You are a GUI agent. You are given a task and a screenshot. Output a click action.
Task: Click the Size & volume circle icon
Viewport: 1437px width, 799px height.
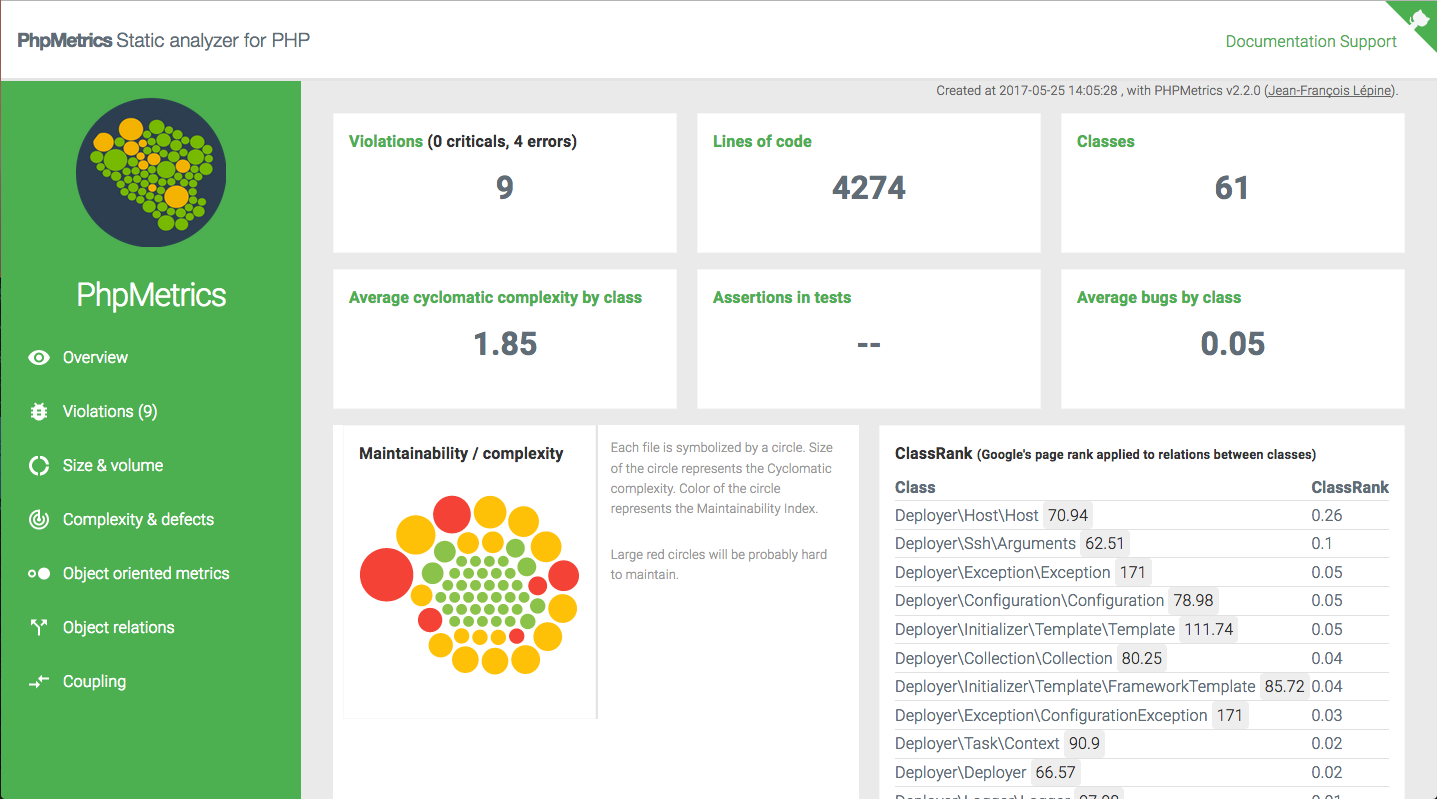[39, 466]
